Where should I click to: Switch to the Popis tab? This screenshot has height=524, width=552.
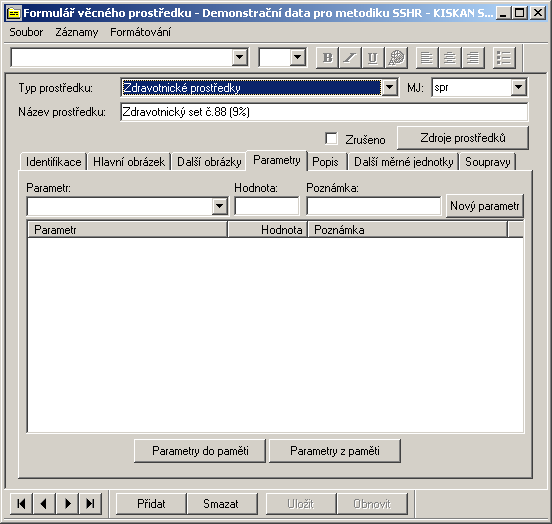(326, 162)
